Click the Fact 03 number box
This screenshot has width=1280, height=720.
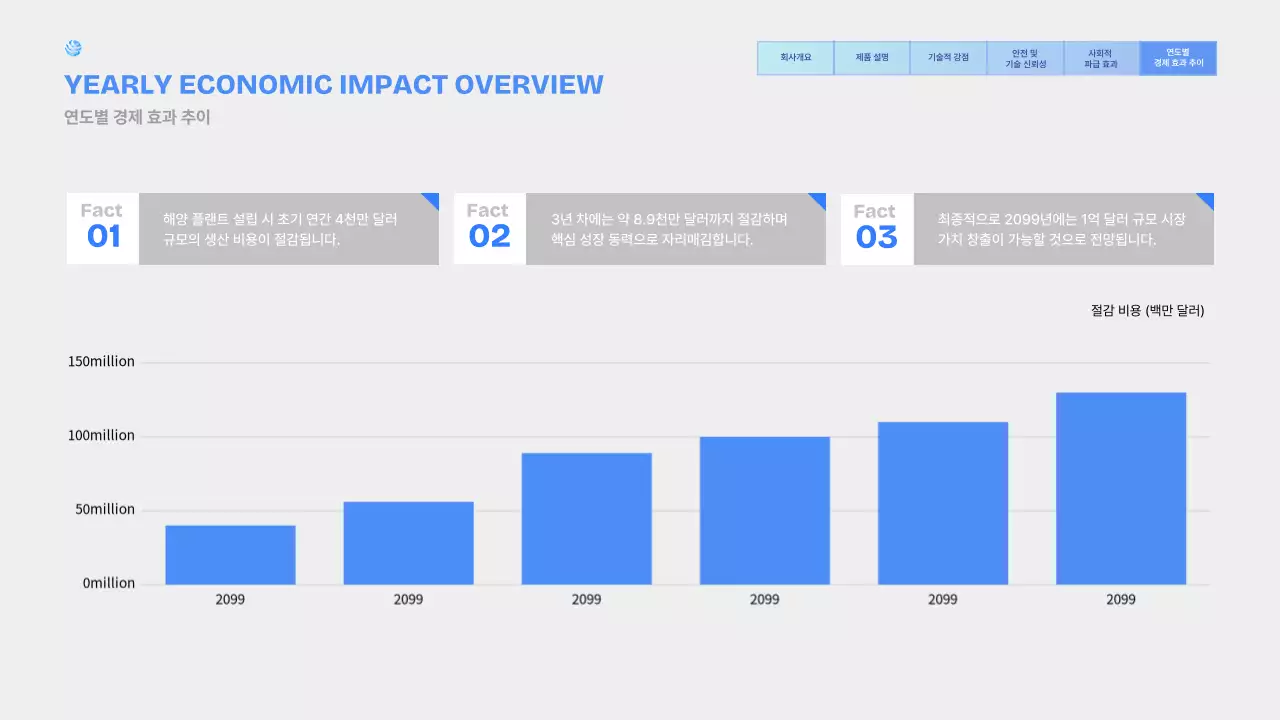[877, 229]
